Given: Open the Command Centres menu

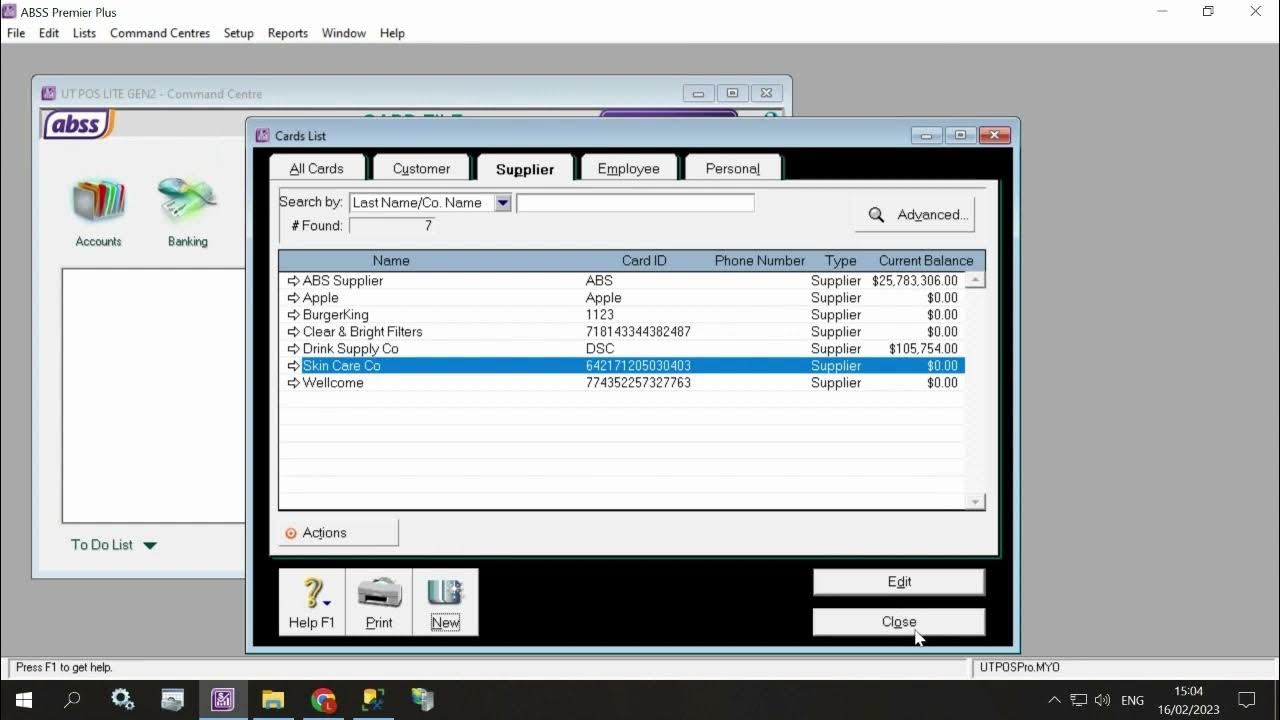Looking at the screenshot, I should tap(160, 33).
